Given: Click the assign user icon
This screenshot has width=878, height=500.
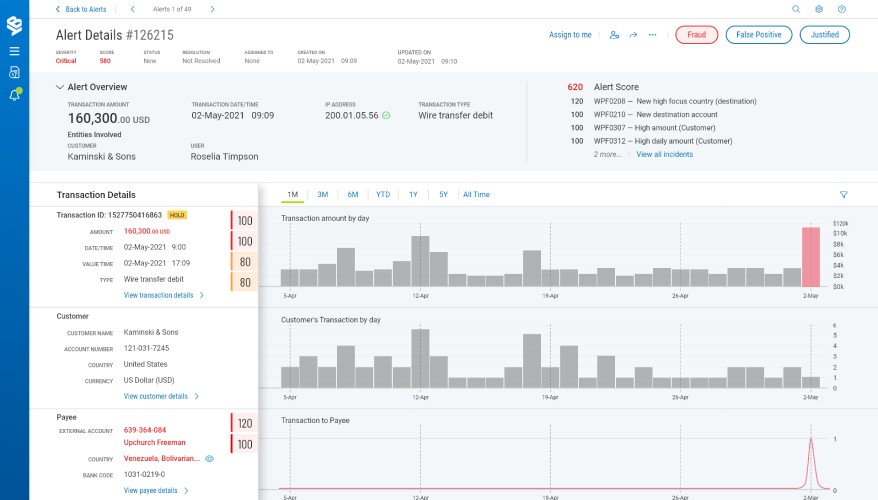Looking at the screenshot, I should tap(614, 35).
